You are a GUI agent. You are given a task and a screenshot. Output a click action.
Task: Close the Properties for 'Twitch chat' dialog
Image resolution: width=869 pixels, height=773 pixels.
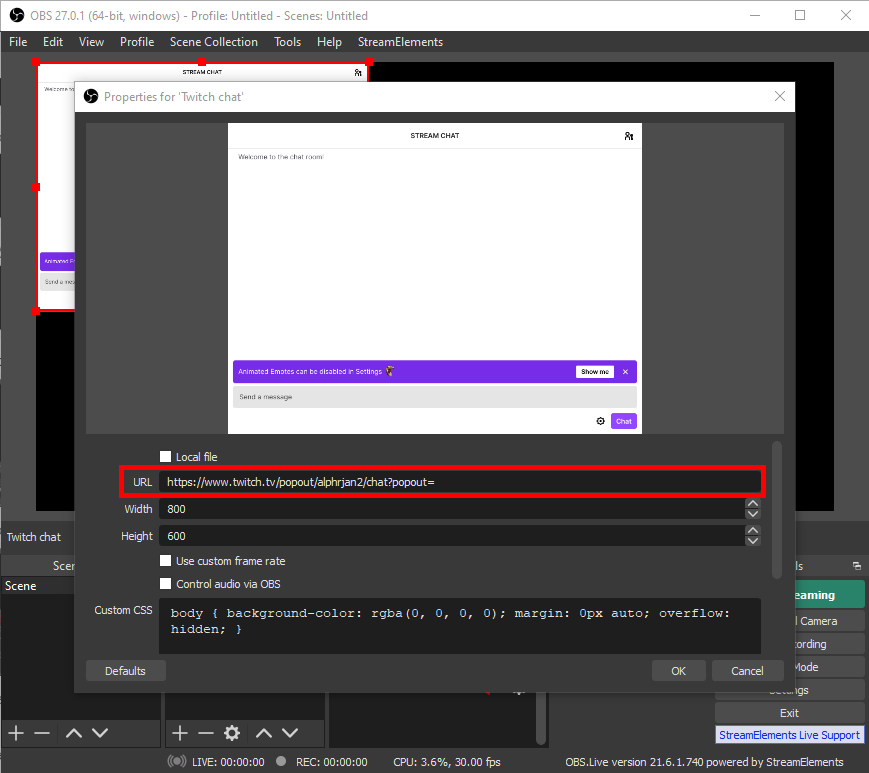click(x=779, y=96)
